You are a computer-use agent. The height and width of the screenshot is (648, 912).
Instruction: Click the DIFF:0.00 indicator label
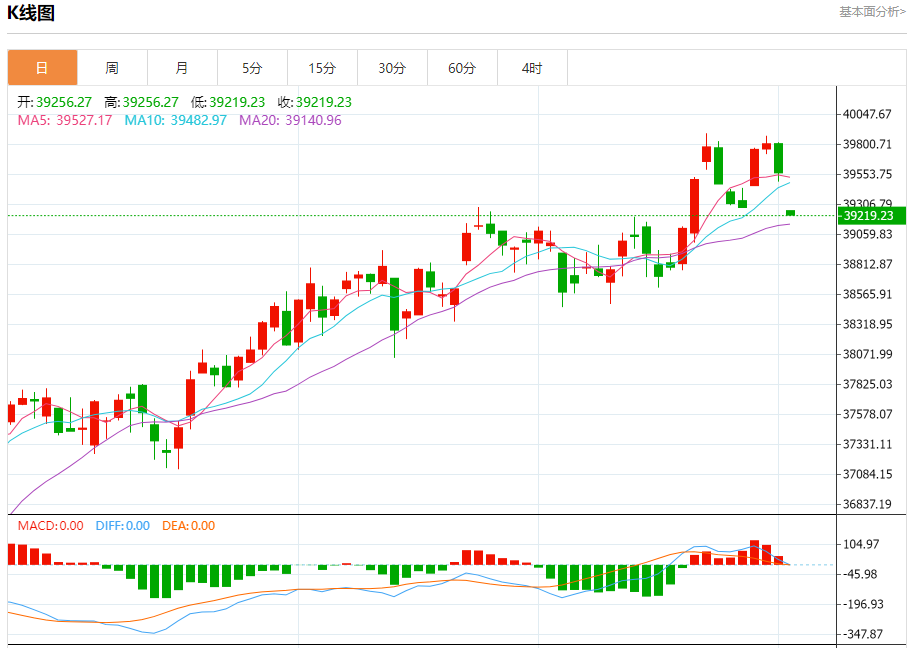pyautogui.click(x=123, y=526)
